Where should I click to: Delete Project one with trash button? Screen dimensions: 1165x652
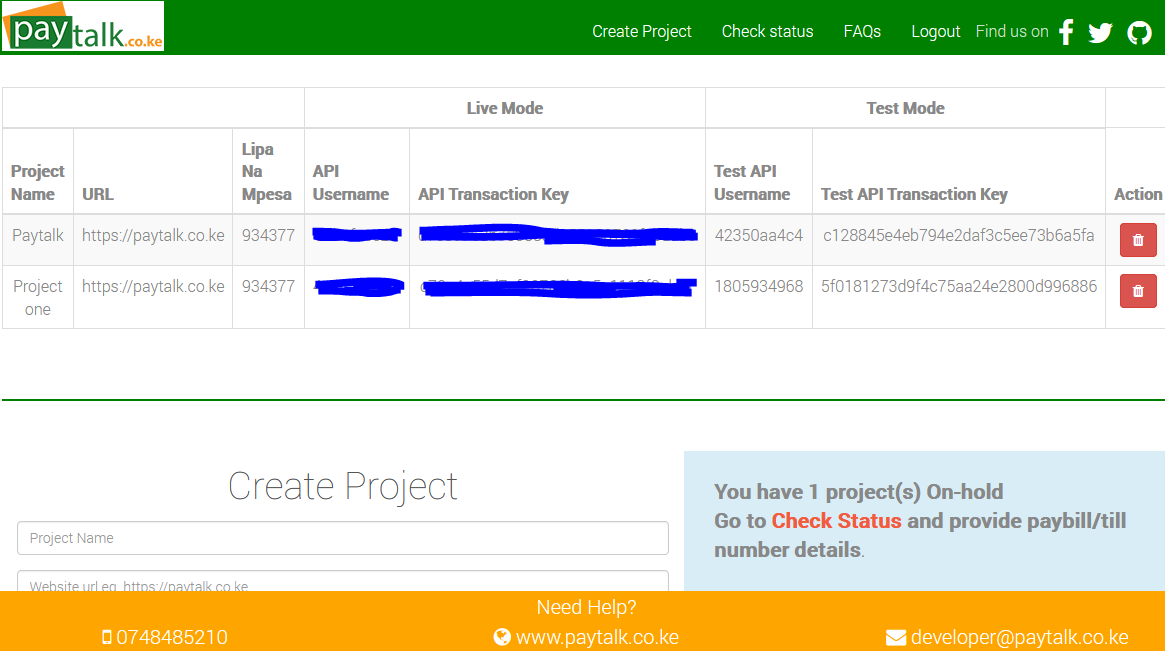[1138, 291]
